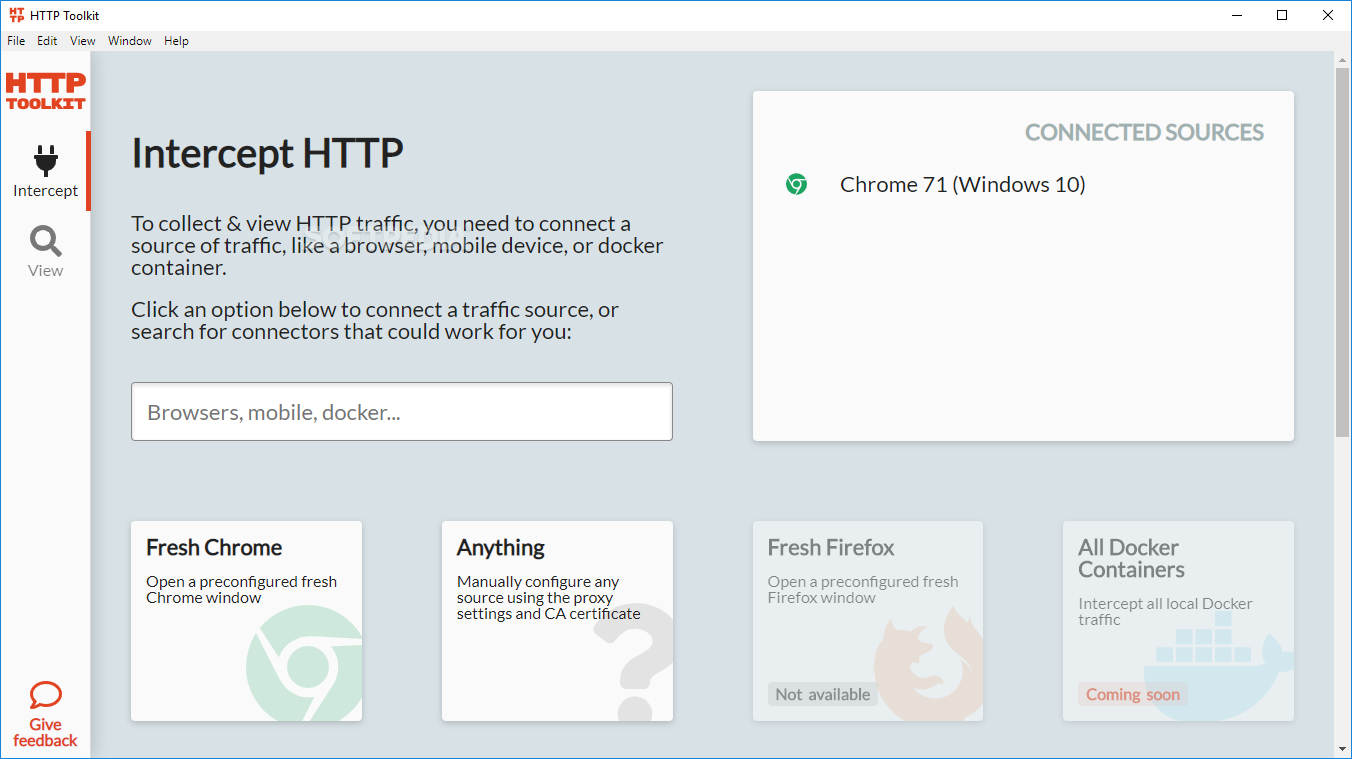Launch the Fresh Chrome interceptor card
This screenshot has width=1352, height=759.
(x=246, y=621)
